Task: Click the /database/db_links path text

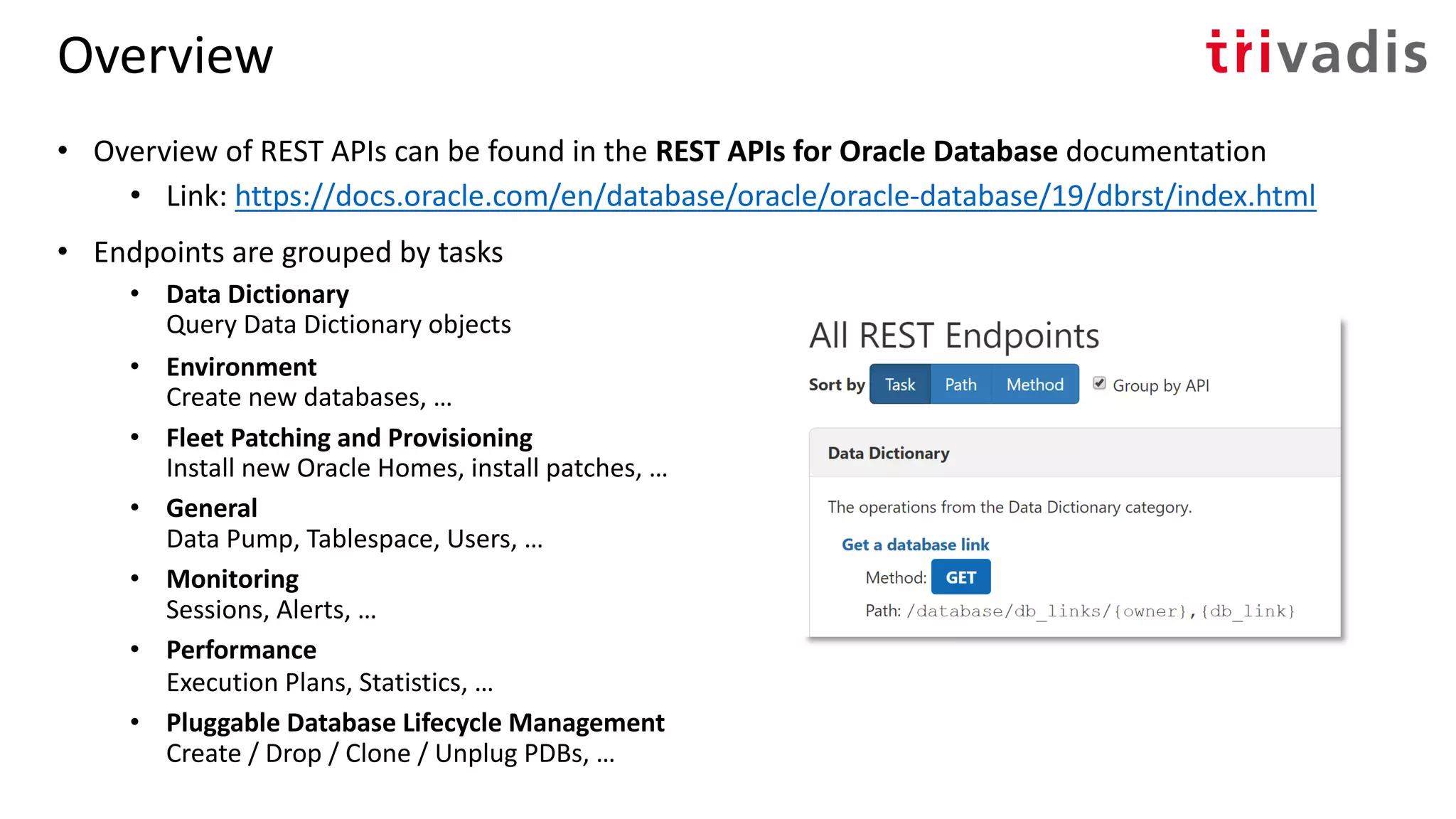Action: tap(1101, 611)
